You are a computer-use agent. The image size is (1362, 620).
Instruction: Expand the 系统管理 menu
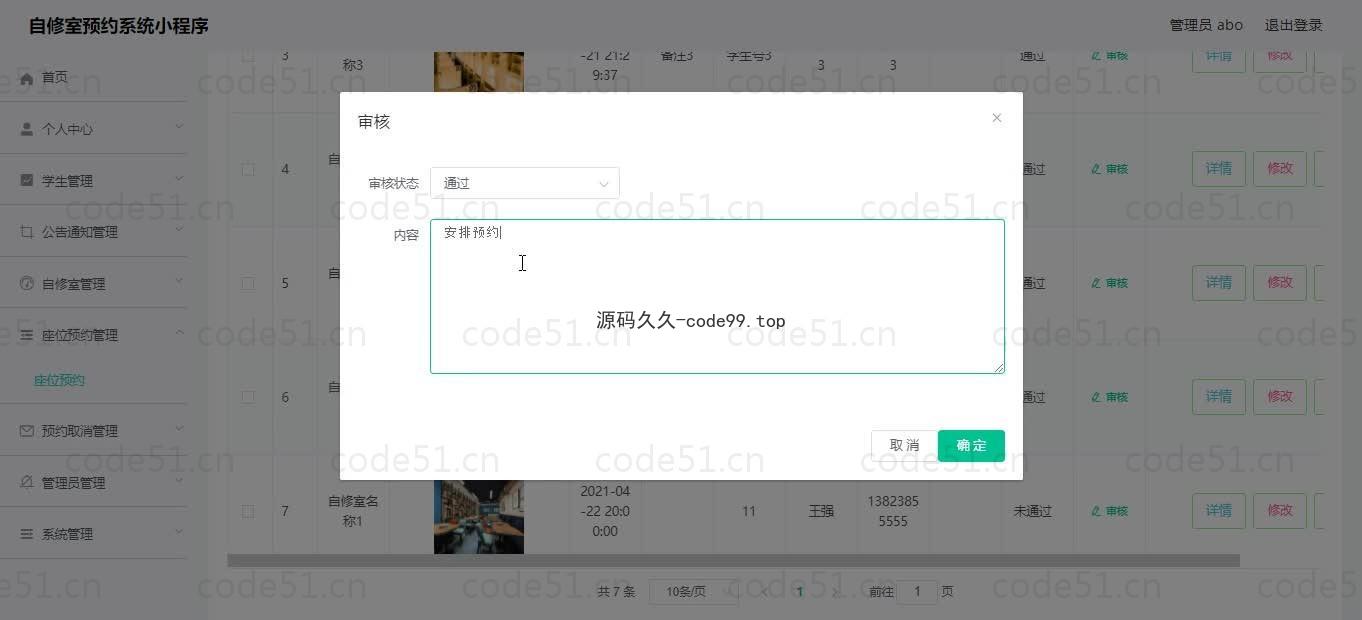pyautogui.click(x=94, y=533)
